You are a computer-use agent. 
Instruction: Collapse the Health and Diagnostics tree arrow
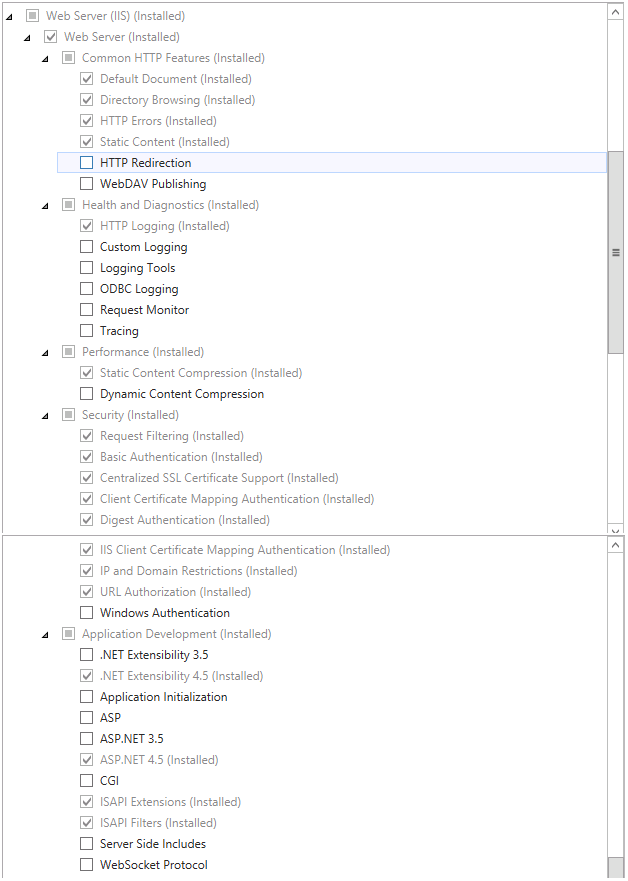(x=45, y=206)
